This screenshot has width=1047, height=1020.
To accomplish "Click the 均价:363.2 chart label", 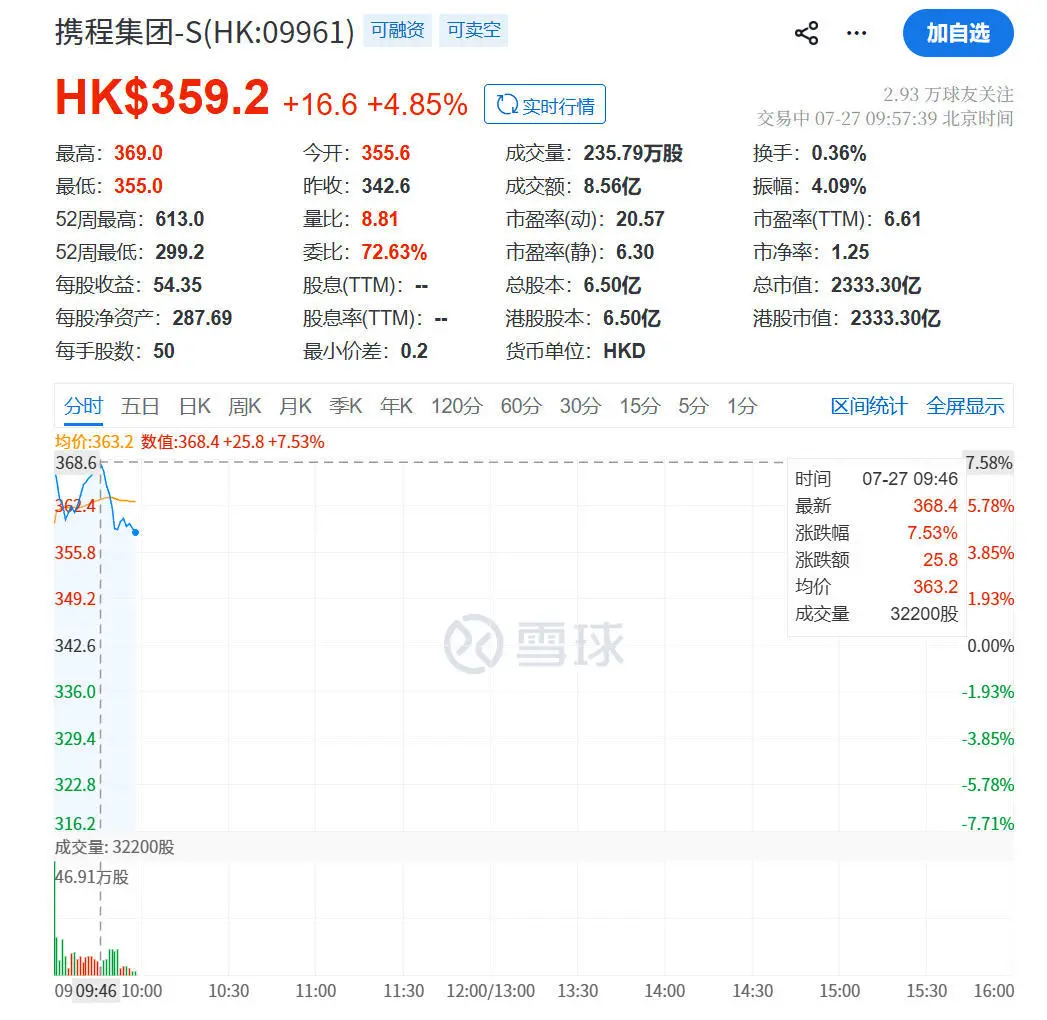I will click(94, 442).
